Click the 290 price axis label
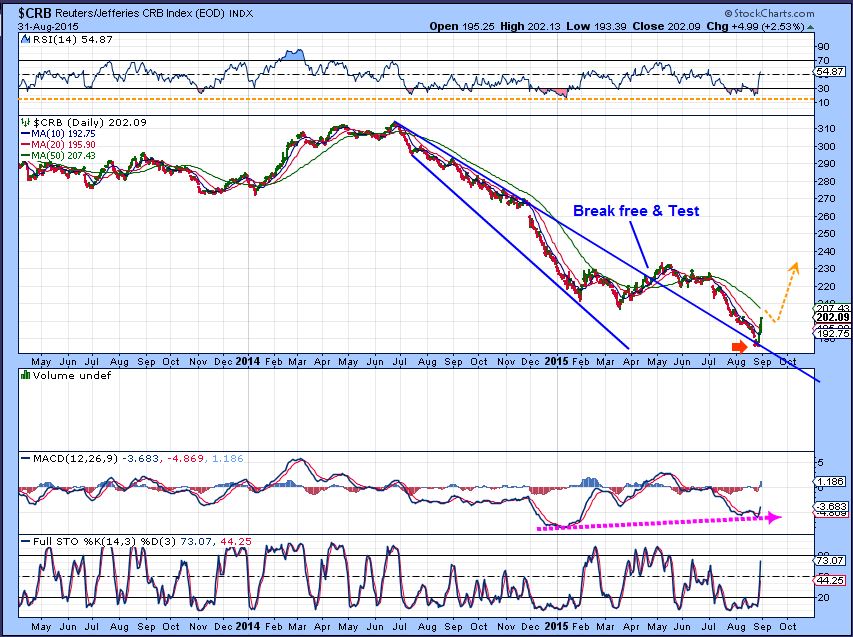 827,164
